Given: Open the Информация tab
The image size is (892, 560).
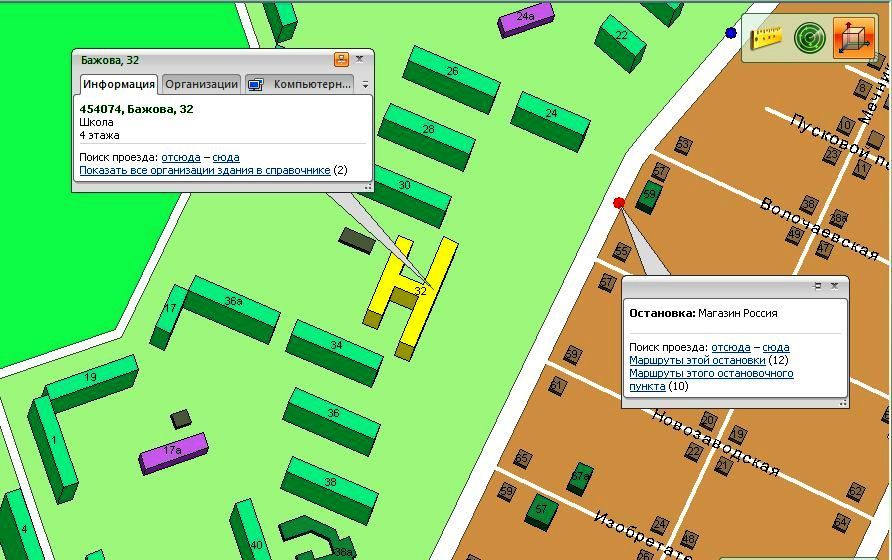Looking at the screenshot, I should (x=118, y=84).
